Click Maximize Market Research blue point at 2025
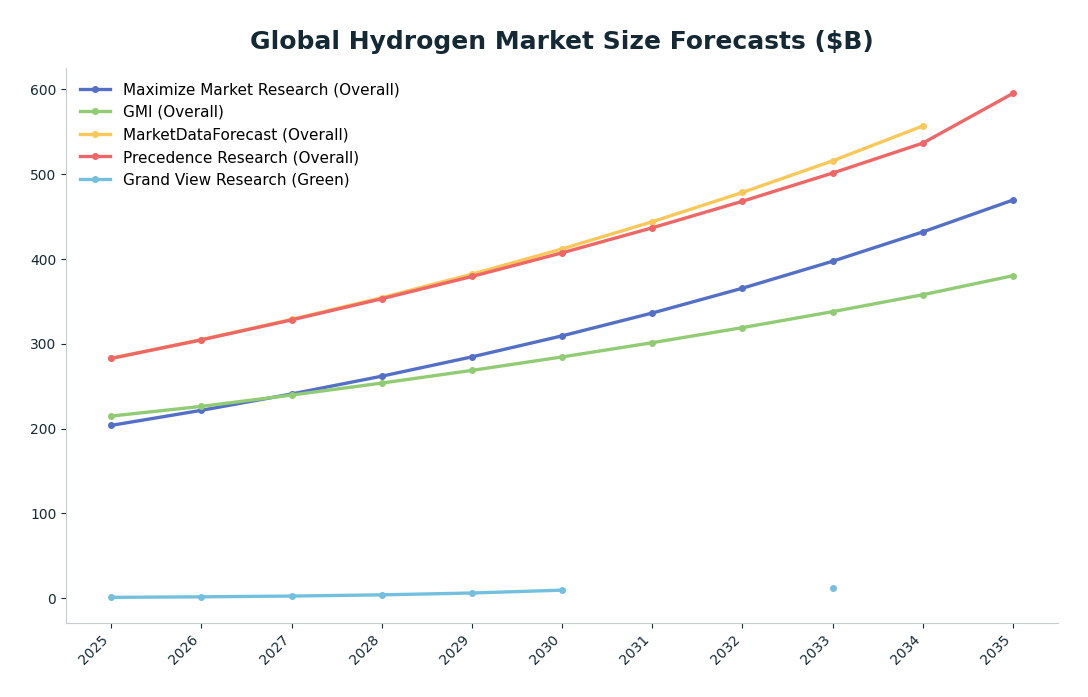Image resolution: width=1088 pixels, height=697 pixels. 111,425
